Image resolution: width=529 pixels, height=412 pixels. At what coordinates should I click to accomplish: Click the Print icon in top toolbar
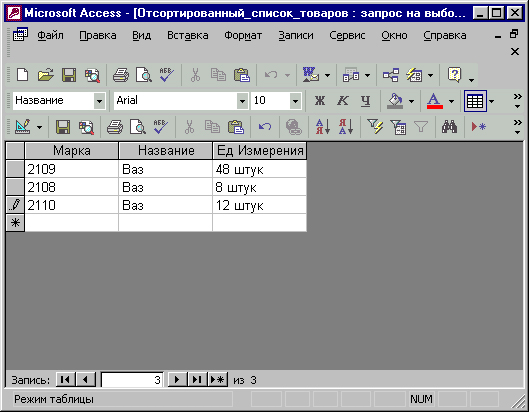120,75
